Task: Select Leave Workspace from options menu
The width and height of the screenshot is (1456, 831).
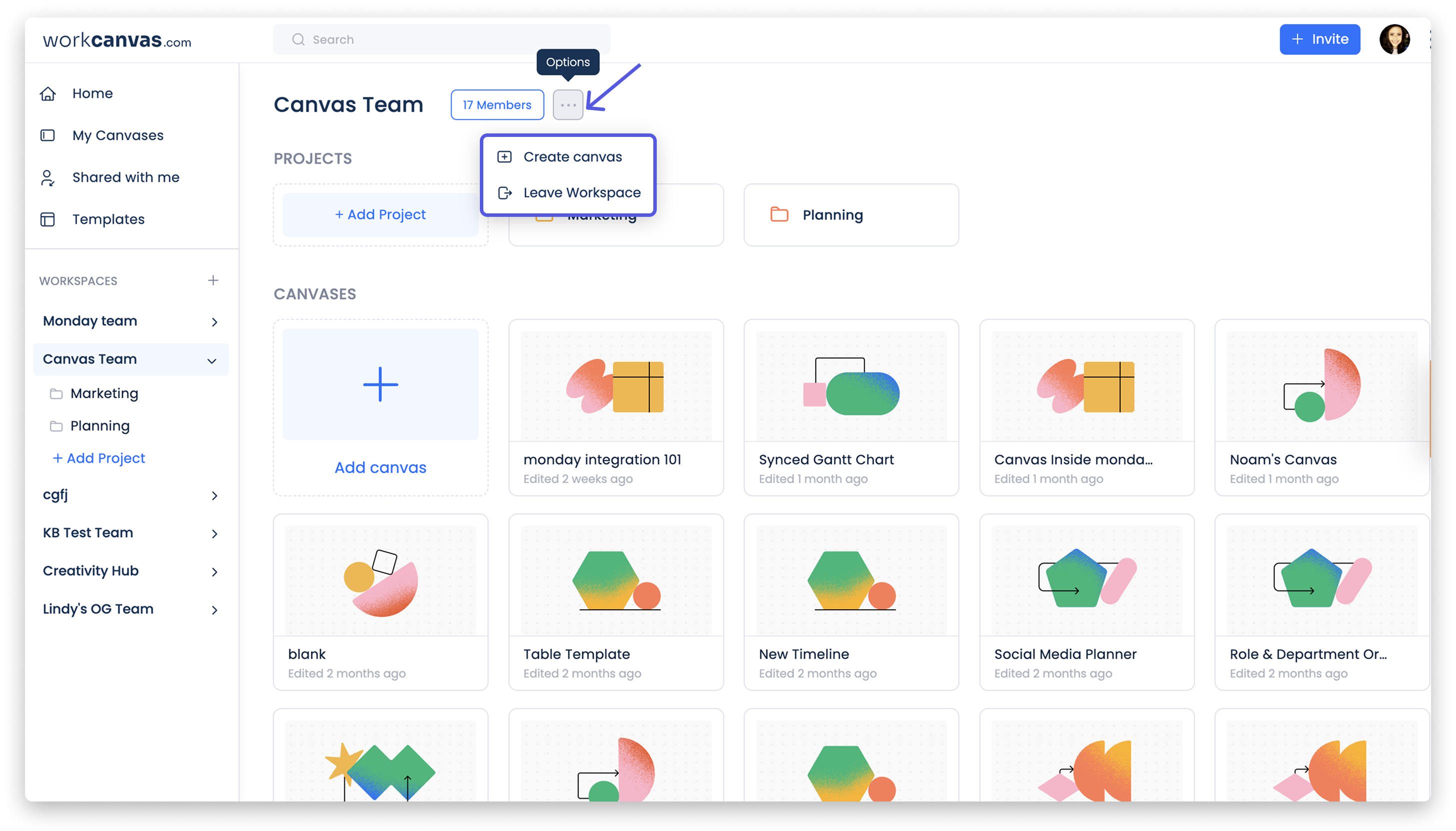Action: (568, 193)
